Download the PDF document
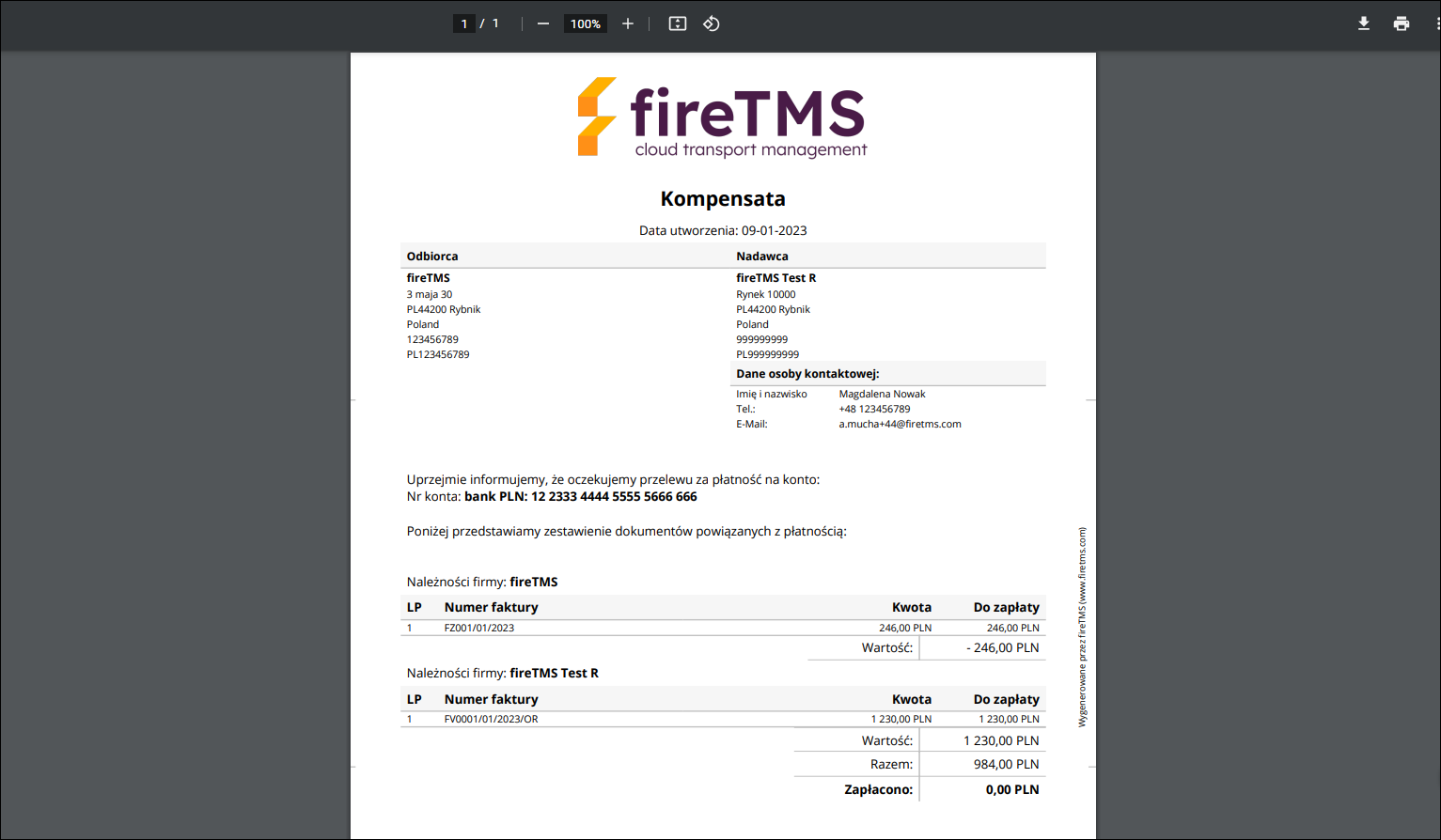This screenshot has width=1441, height=840. (x=1364, y=23)
